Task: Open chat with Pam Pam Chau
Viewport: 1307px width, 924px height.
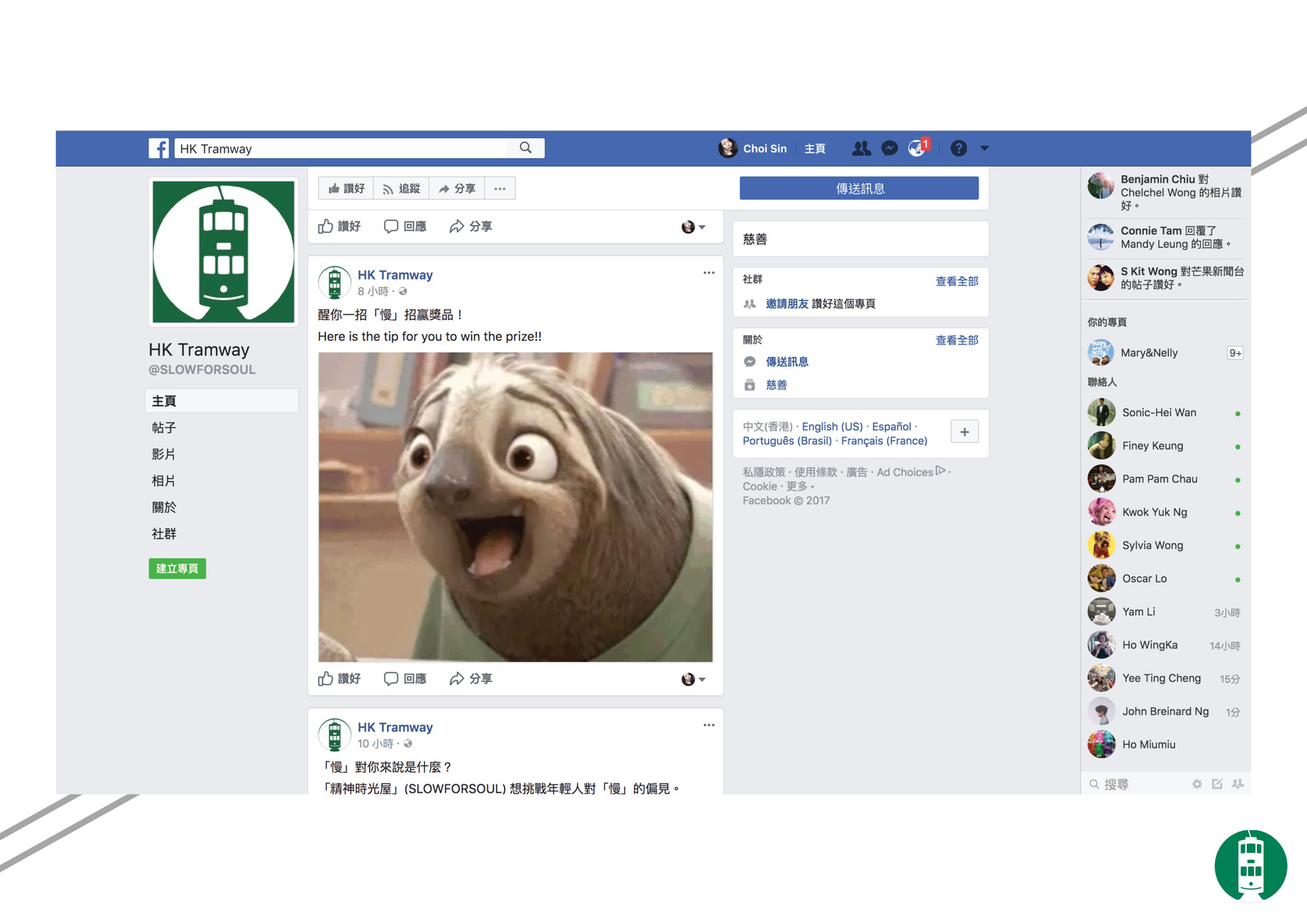Action: click(x=1165, y=479)
